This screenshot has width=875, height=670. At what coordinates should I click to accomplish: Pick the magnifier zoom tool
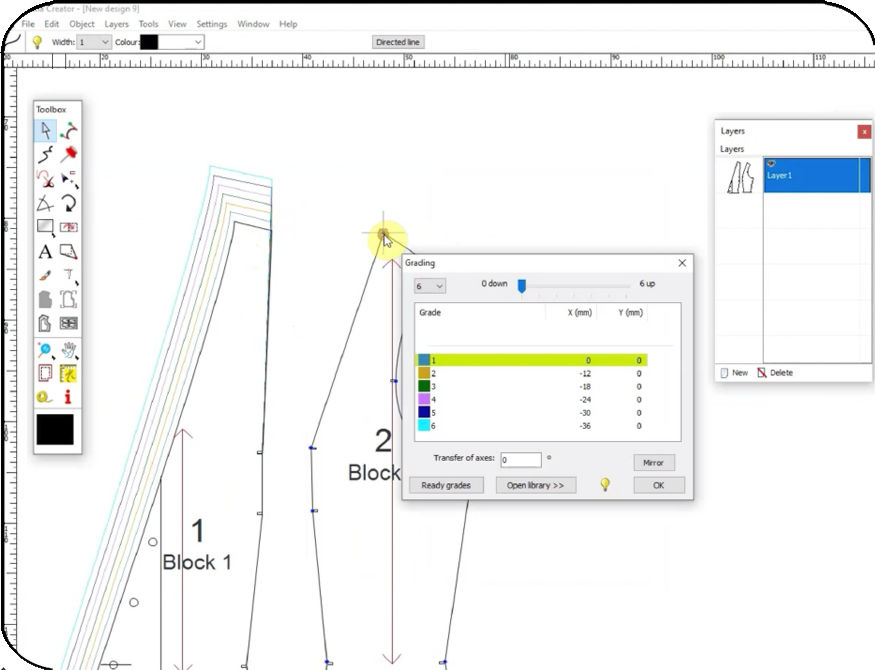43,347
